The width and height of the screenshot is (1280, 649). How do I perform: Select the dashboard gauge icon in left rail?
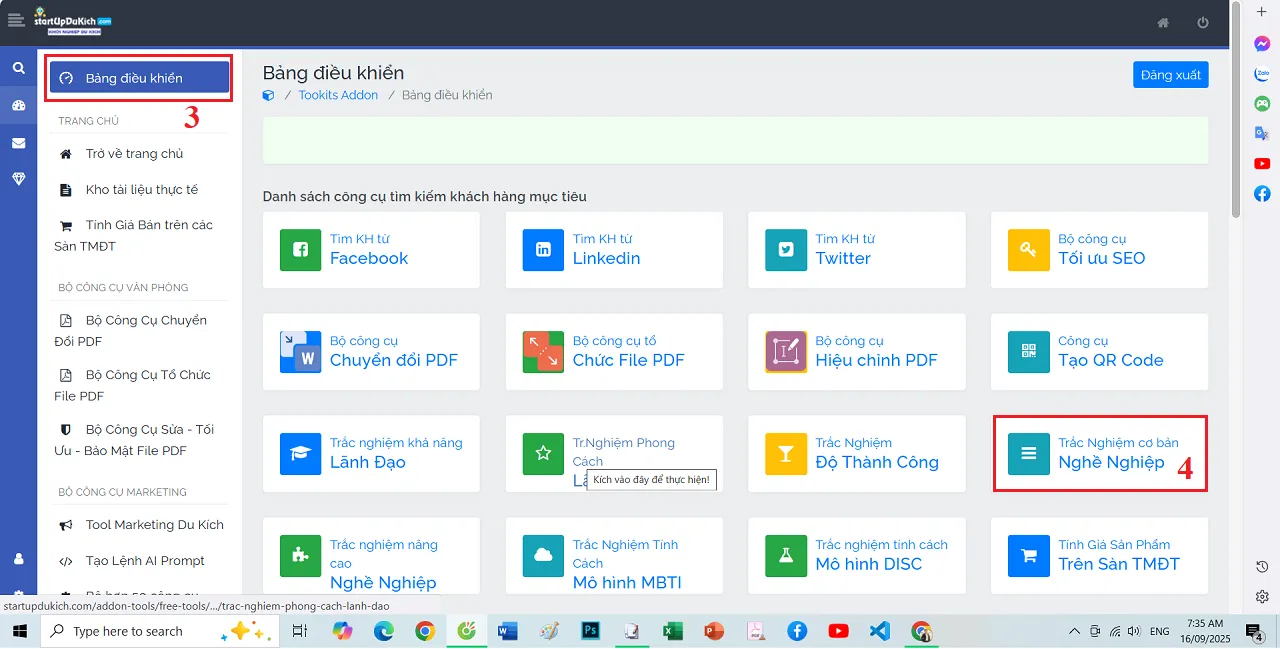coord(18,105)
